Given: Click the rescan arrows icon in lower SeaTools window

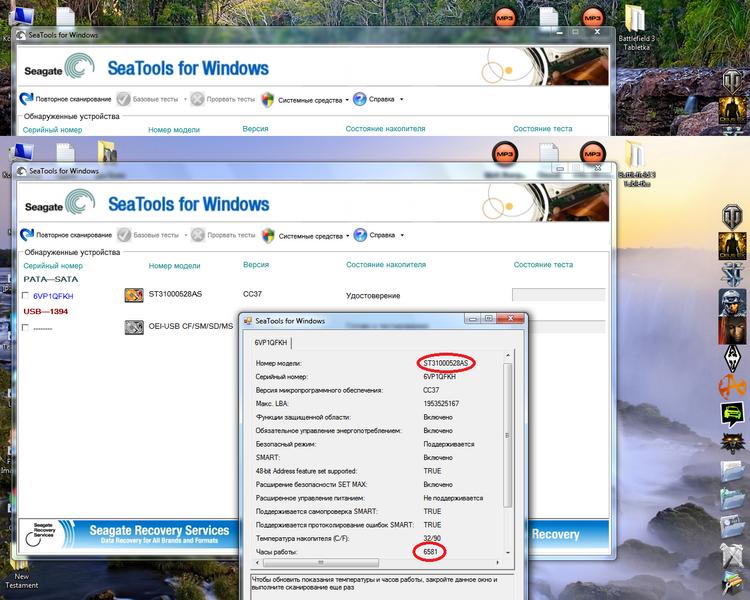Looking at the screenshot, I should tap(27, 234).
